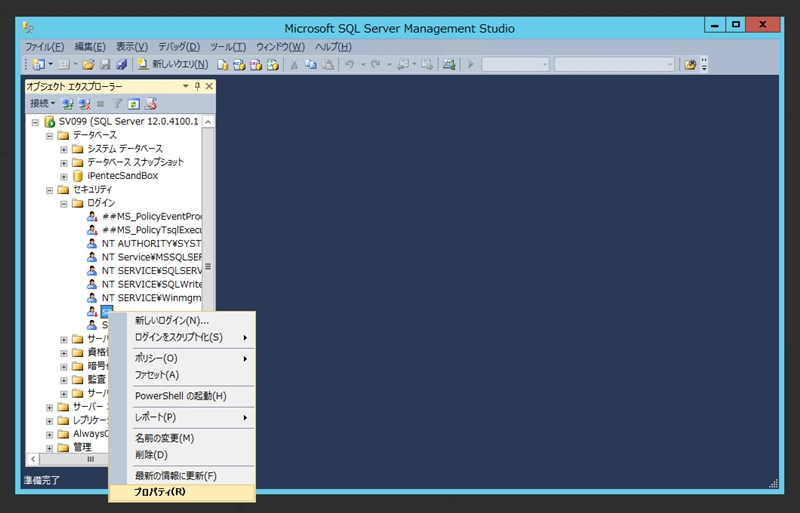Click the Copy toolbar icon
The height and width of the screenshot is (513, 800).
pos(311,64)
